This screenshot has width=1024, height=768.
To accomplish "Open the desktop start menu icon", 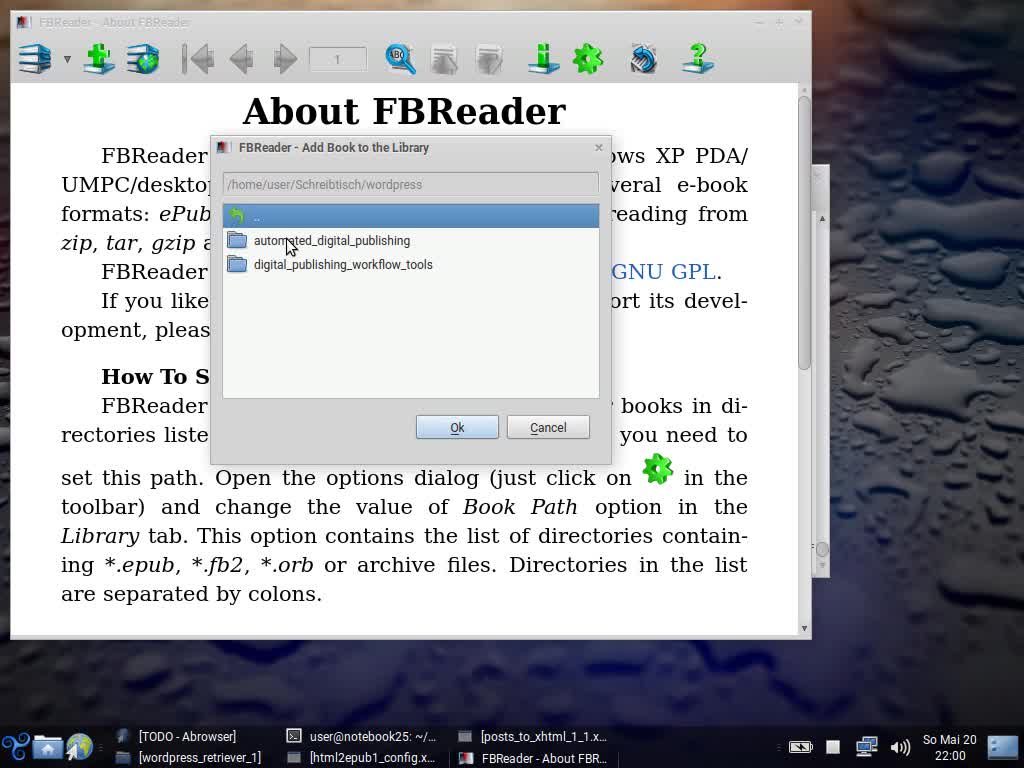I will click(x=16, y=747).
